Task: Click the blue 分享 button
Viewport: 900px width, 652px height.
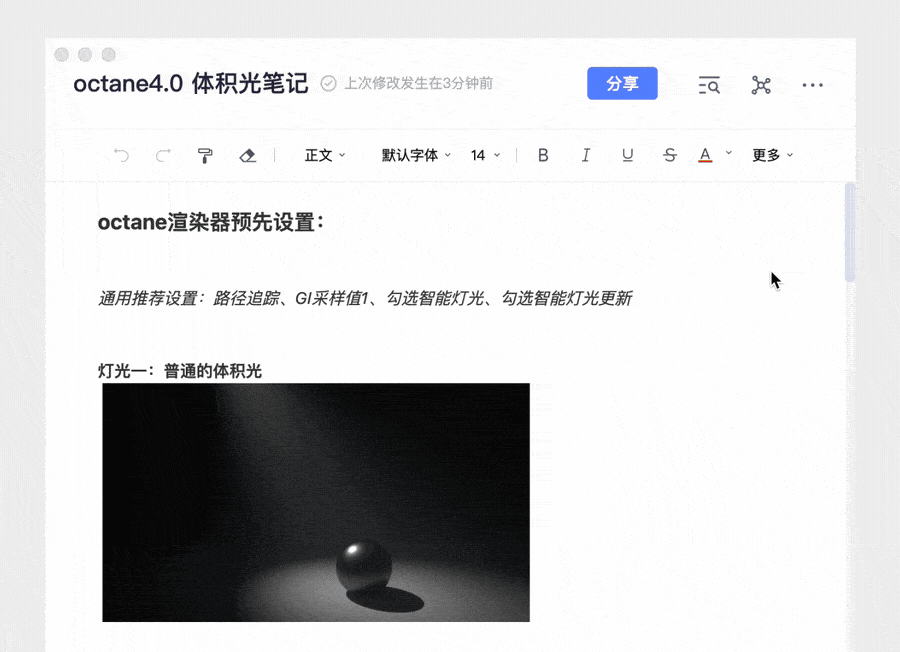Action: click(622, 84)
